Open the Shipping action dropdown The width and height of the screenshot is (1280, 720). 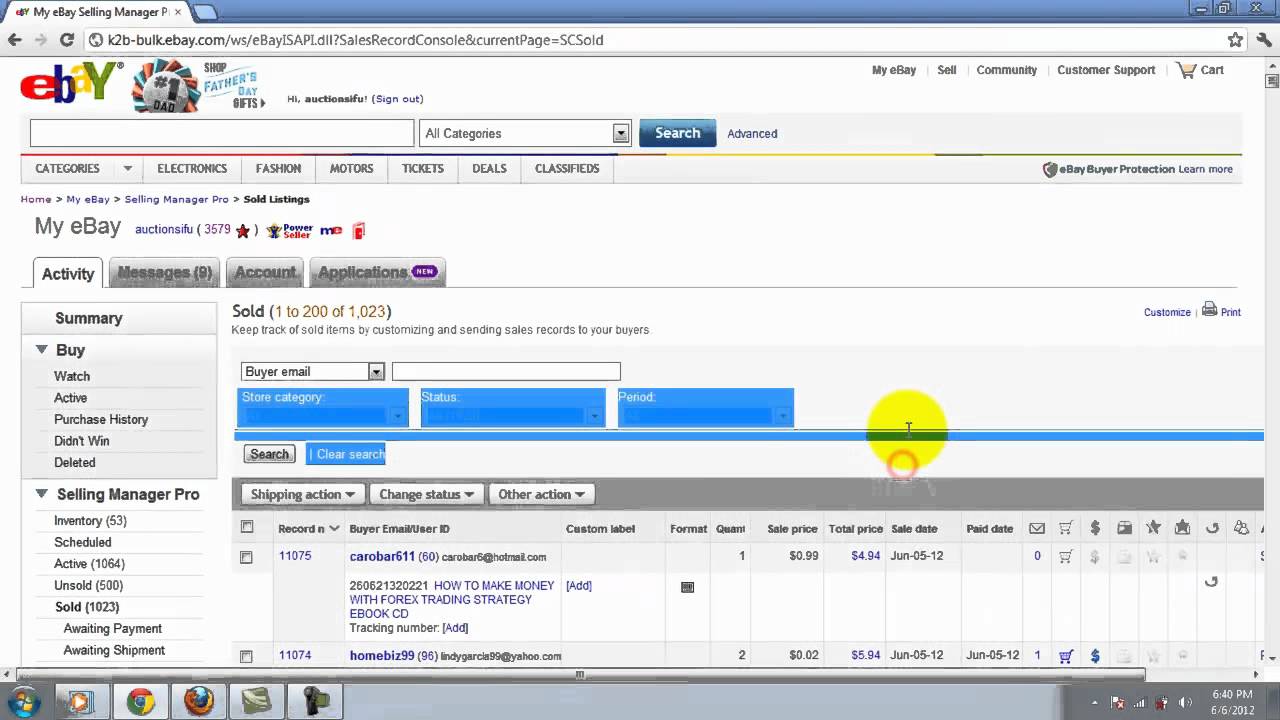[x=303, y=494]
